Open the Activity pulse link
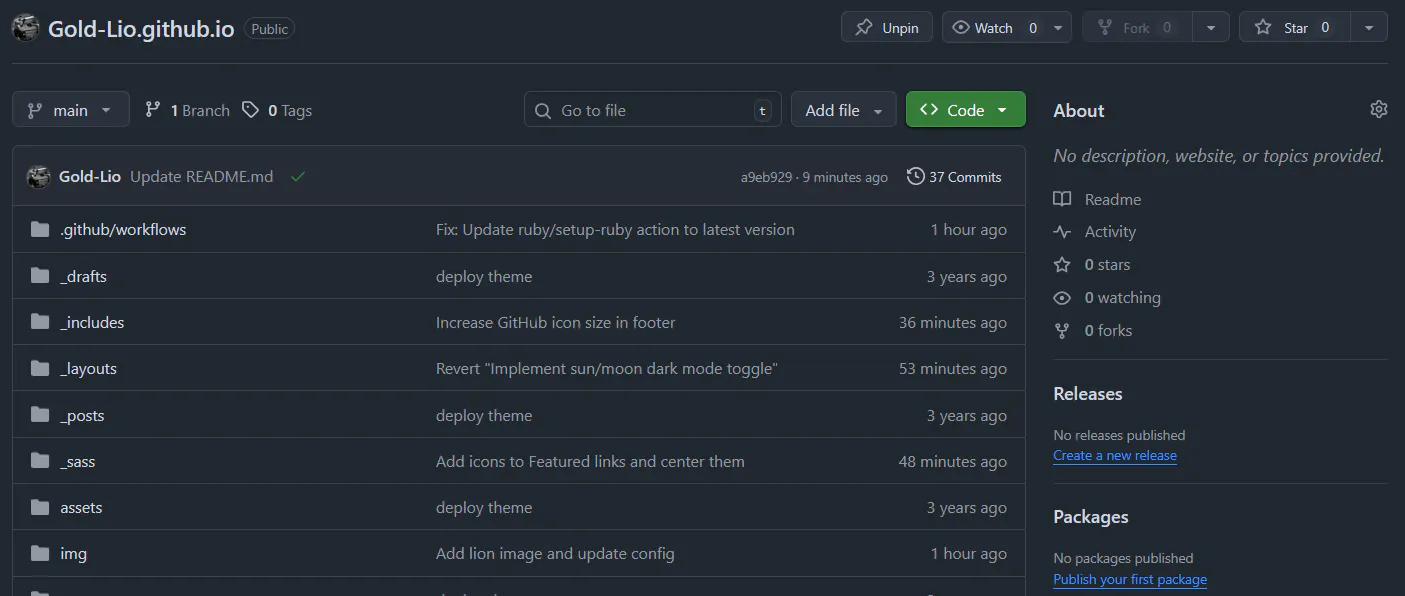 [x=1110, y=232]
